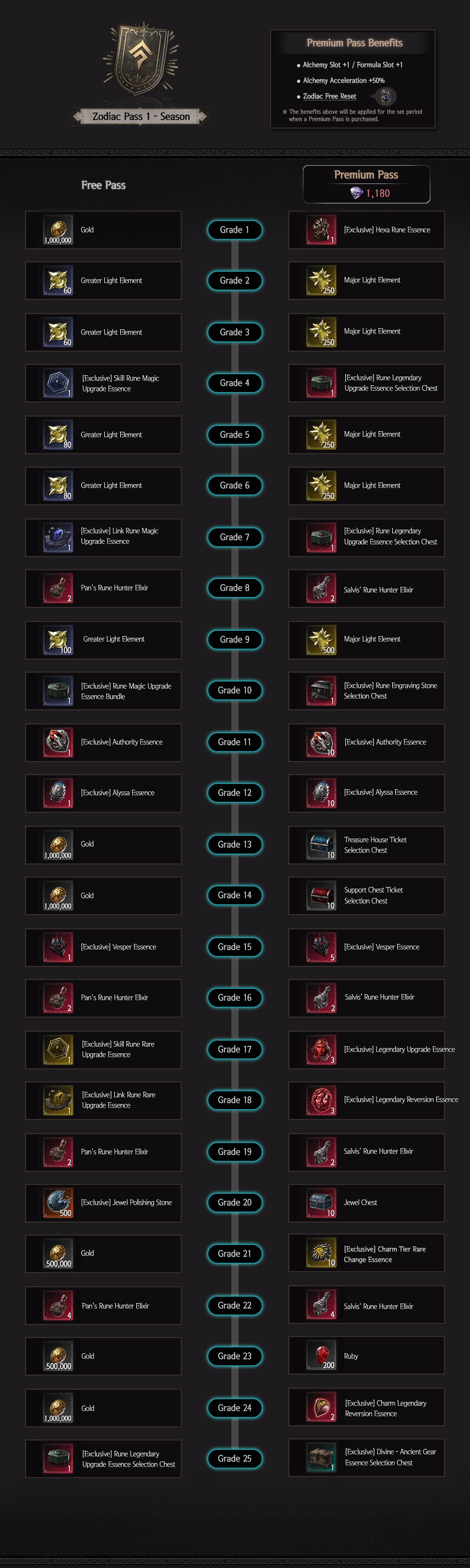The height and width of the screenshot is (1568, 470).
Task: Click the Treasure House Ticket chest icon
Action: [x=321, y=844]
